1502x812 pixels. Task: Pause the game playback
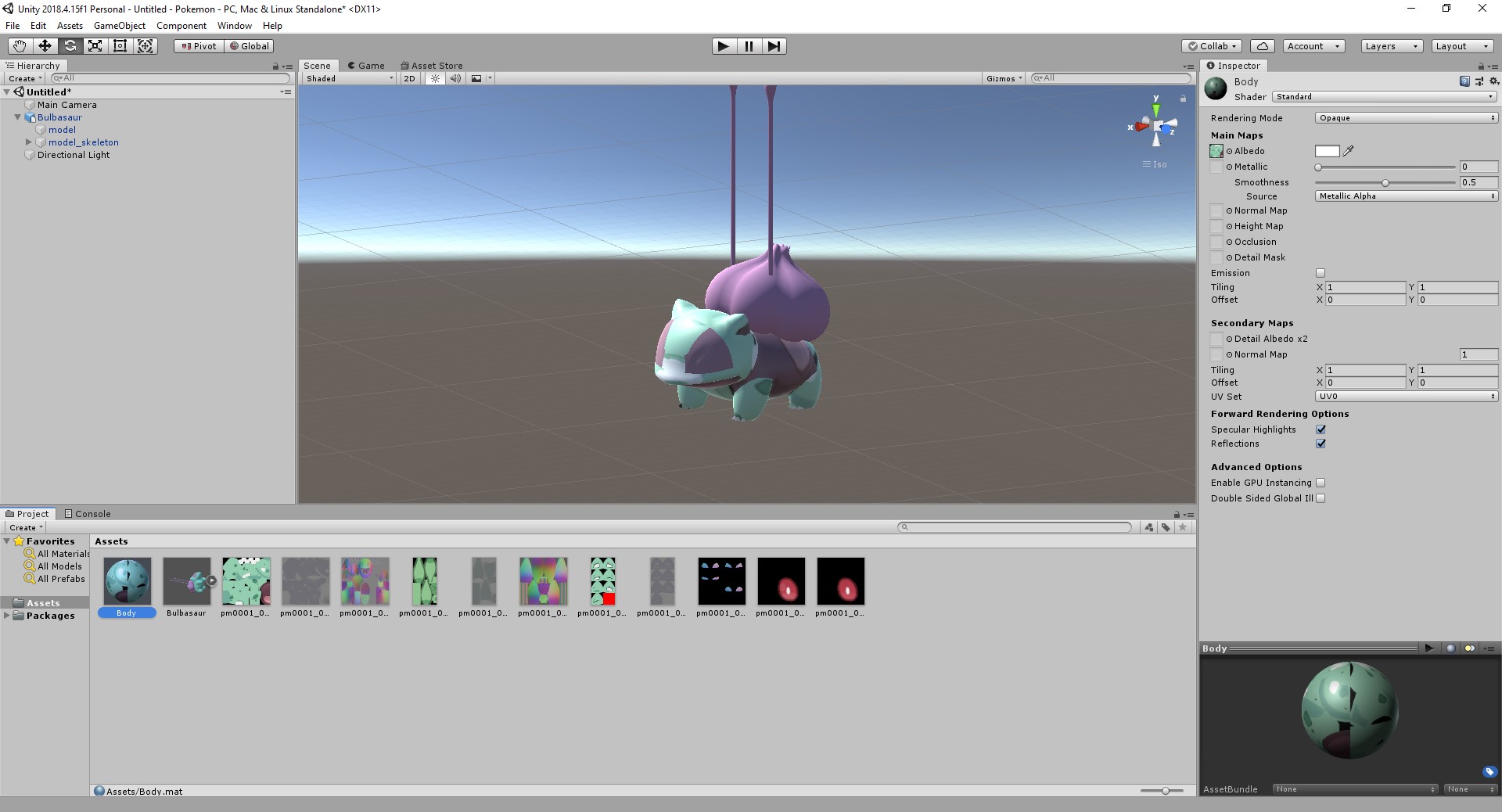click(749, 46)
